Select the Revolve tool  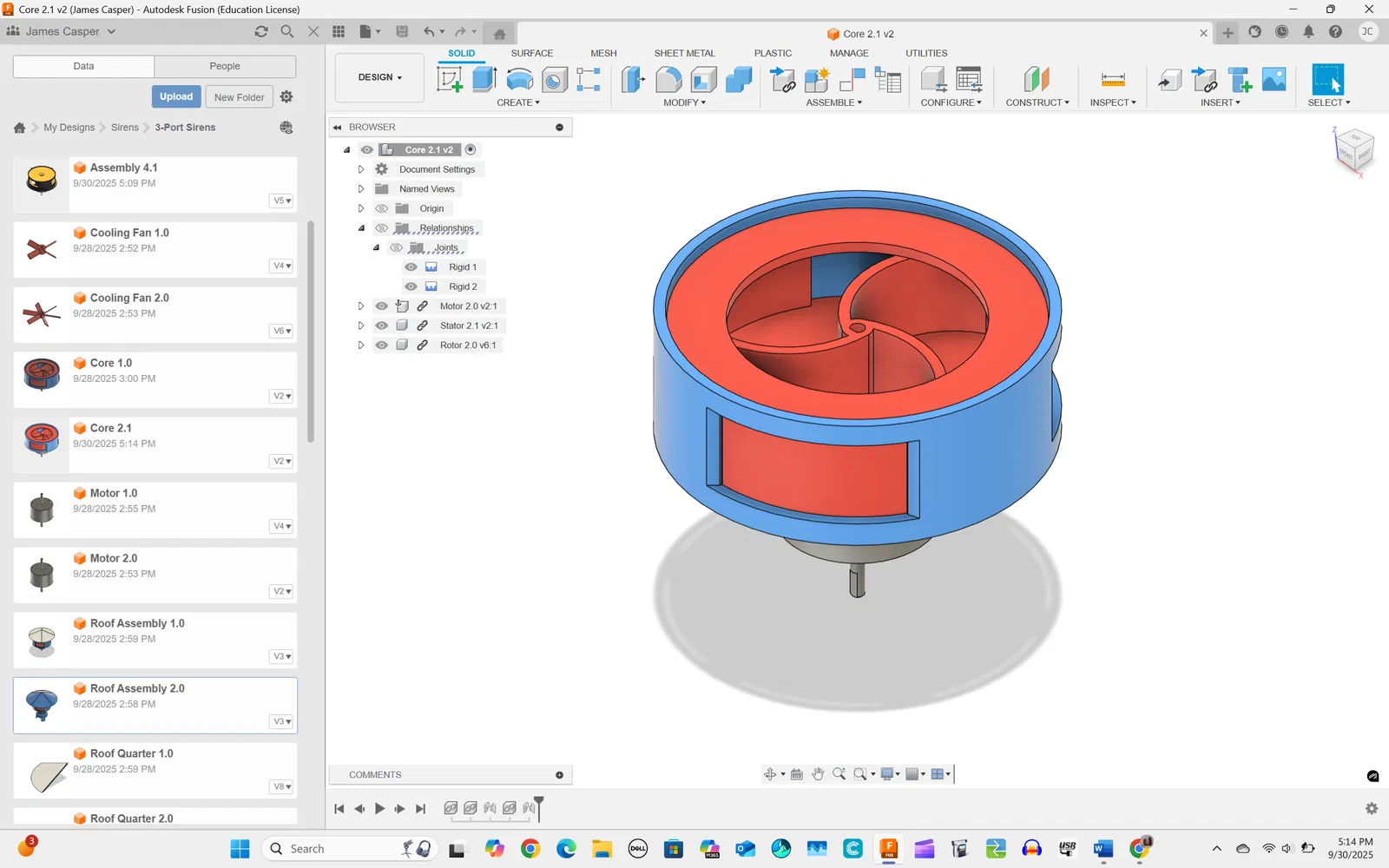[519, 80]
